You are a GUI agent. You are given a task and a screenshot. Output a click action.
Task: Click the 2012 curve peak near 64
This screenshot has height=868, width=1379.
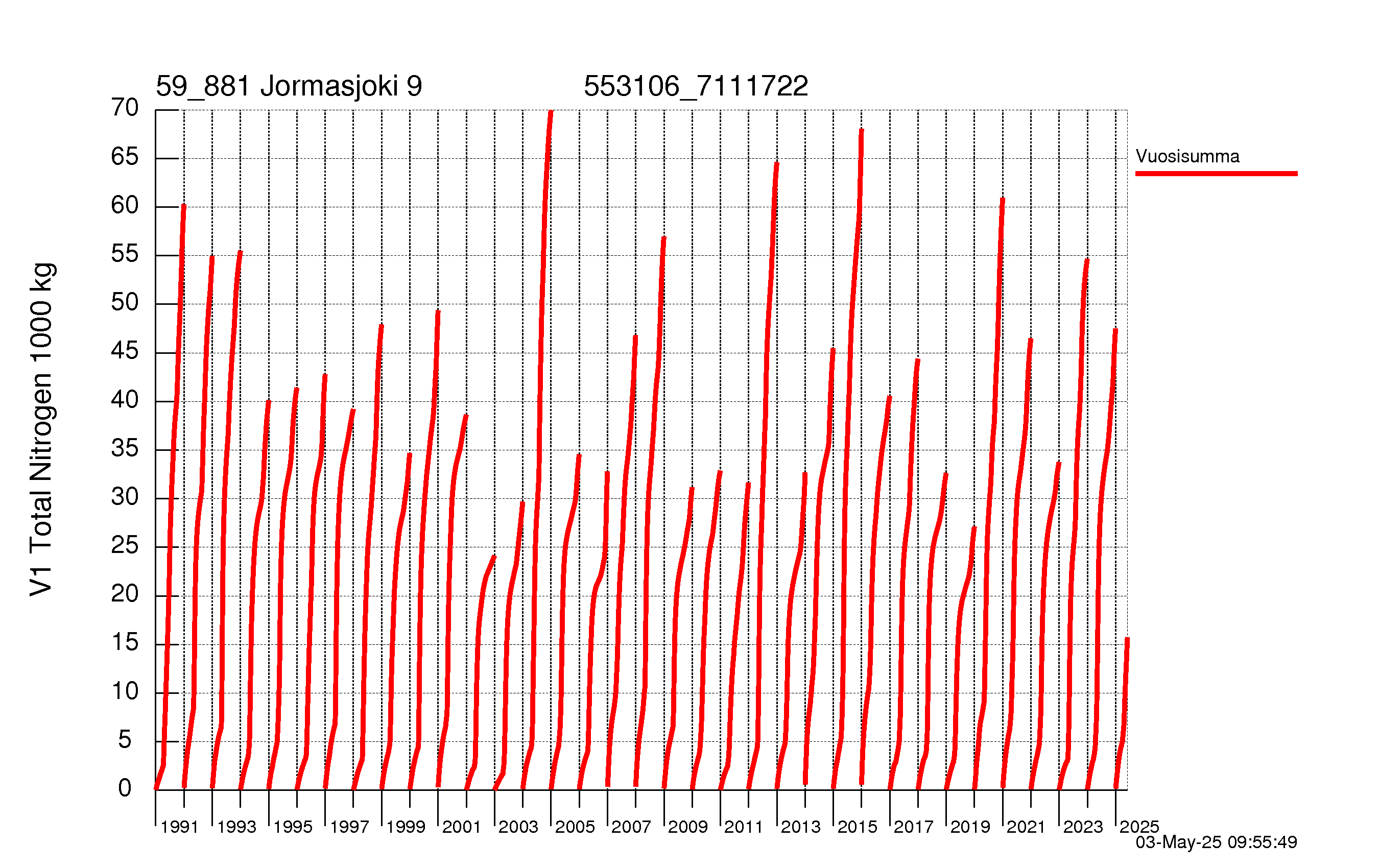[x=776, y=165]
